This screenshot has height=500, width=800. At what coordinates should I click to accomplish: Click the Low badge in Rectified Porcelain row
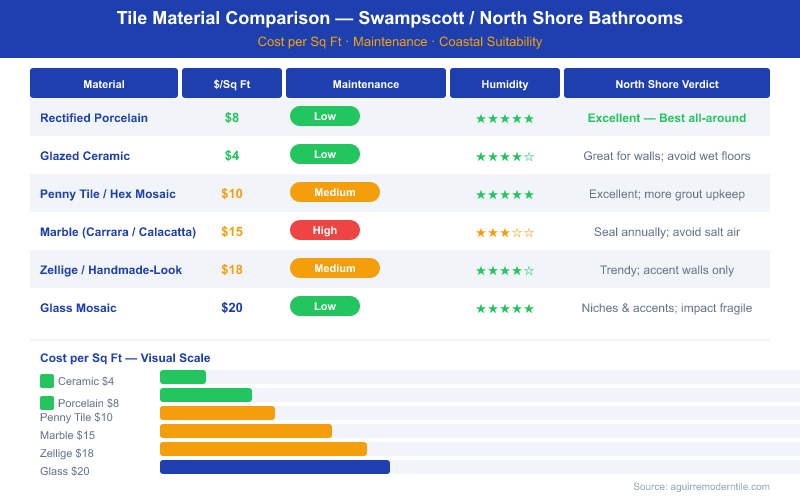click(324, 116)
